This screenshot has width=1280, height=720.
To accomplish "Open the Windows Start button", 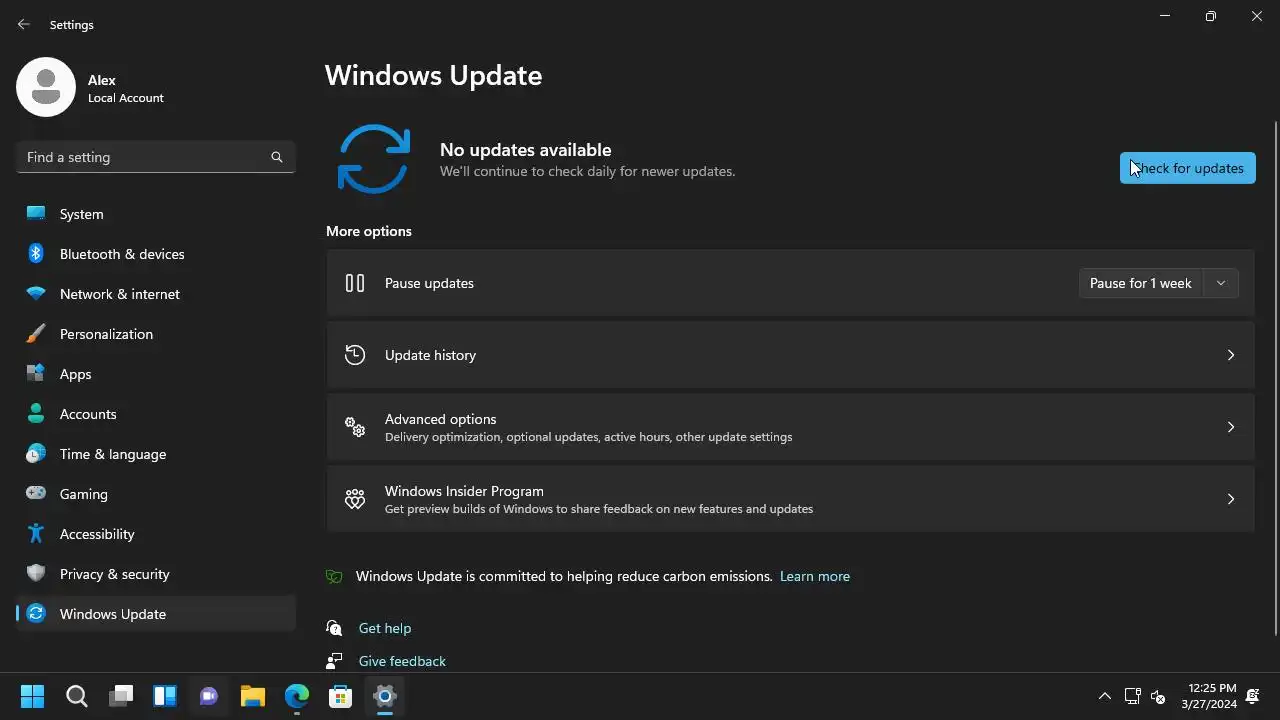I will pos(32,696).
